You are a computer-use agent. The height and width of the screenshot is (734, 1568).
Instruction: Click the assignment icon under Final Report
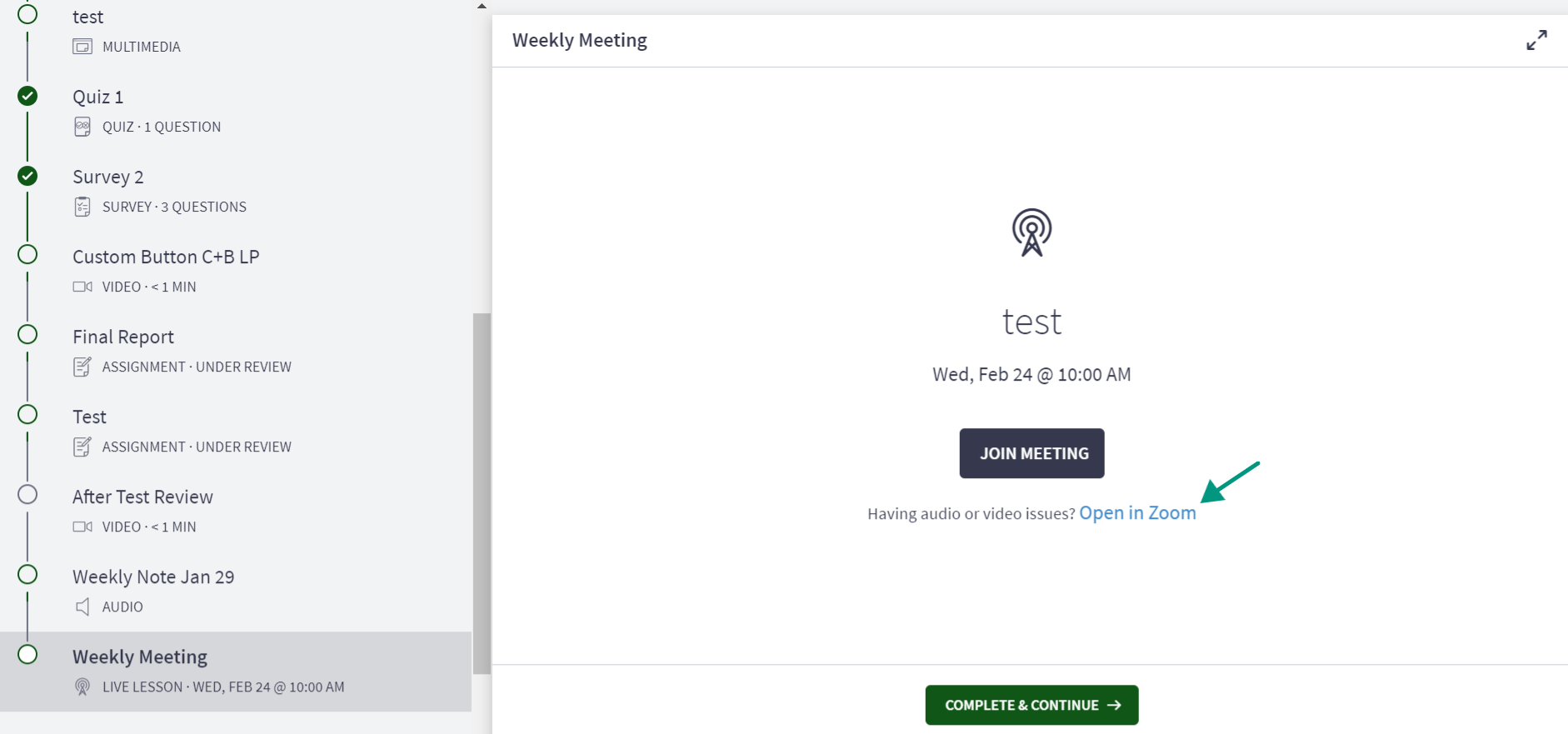82,367
